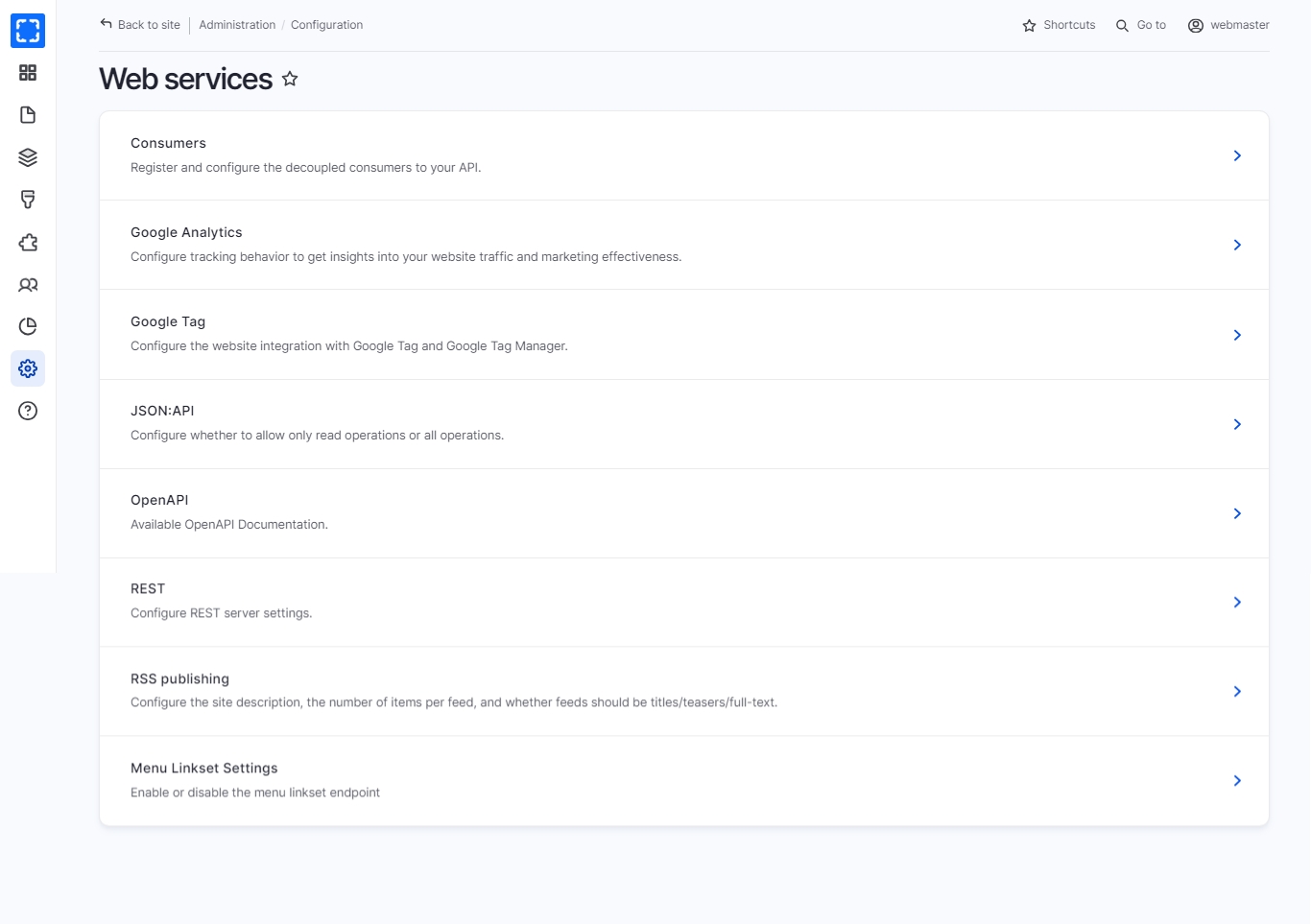Expand the Google Tag row chevron
This screenshot has height=924, width=1311.
(1236, 335)
